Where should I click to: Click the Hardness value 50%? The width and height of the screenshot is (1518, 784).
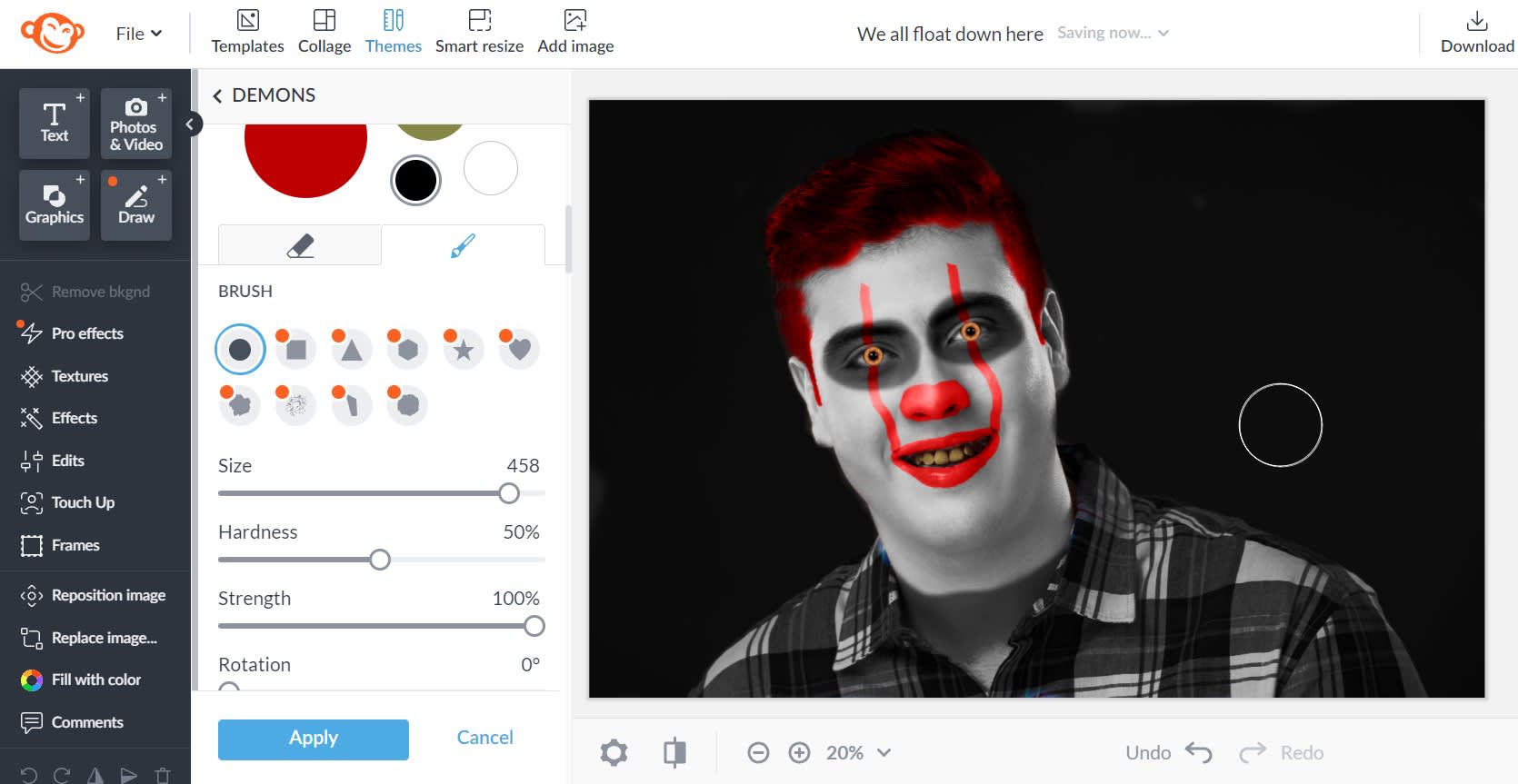(x=522, y=532)
